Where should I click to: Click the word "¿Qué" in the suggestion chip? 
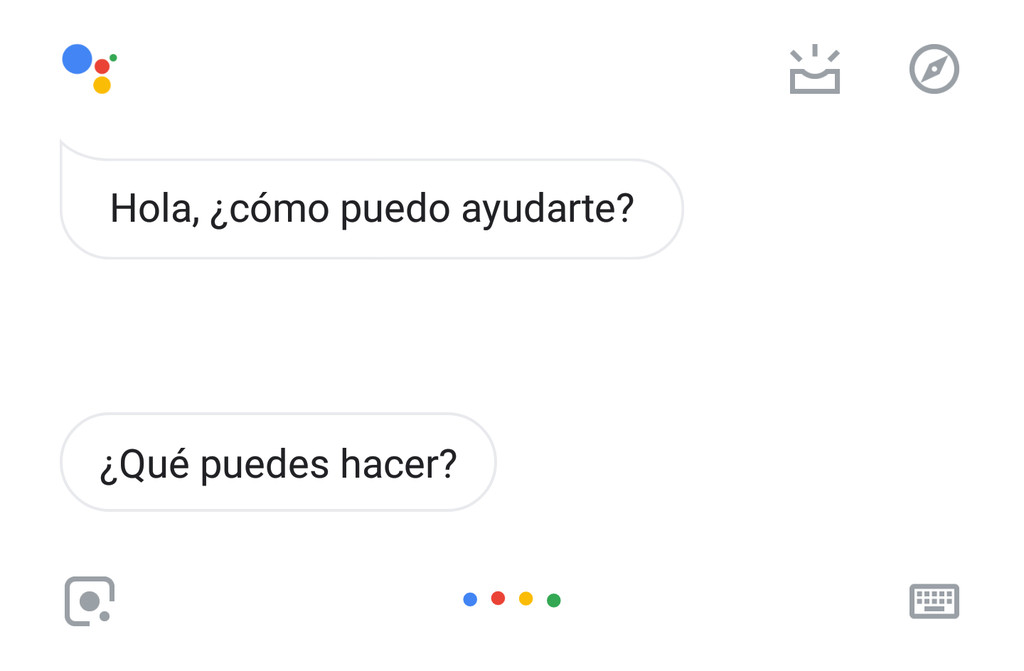[144, 465]
